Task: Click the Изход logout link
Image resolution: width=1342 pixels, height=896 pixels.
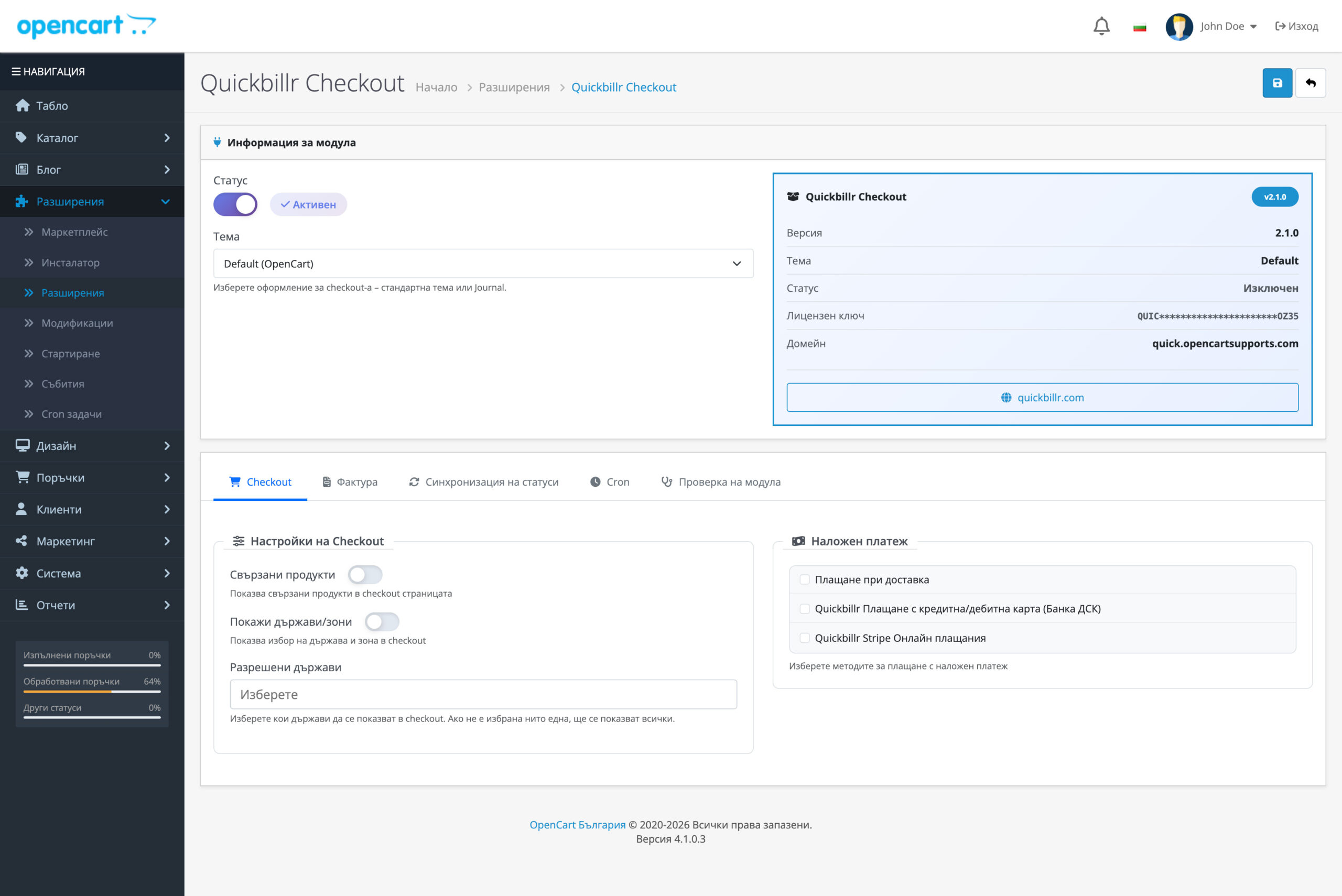Action: point(1296,26)
